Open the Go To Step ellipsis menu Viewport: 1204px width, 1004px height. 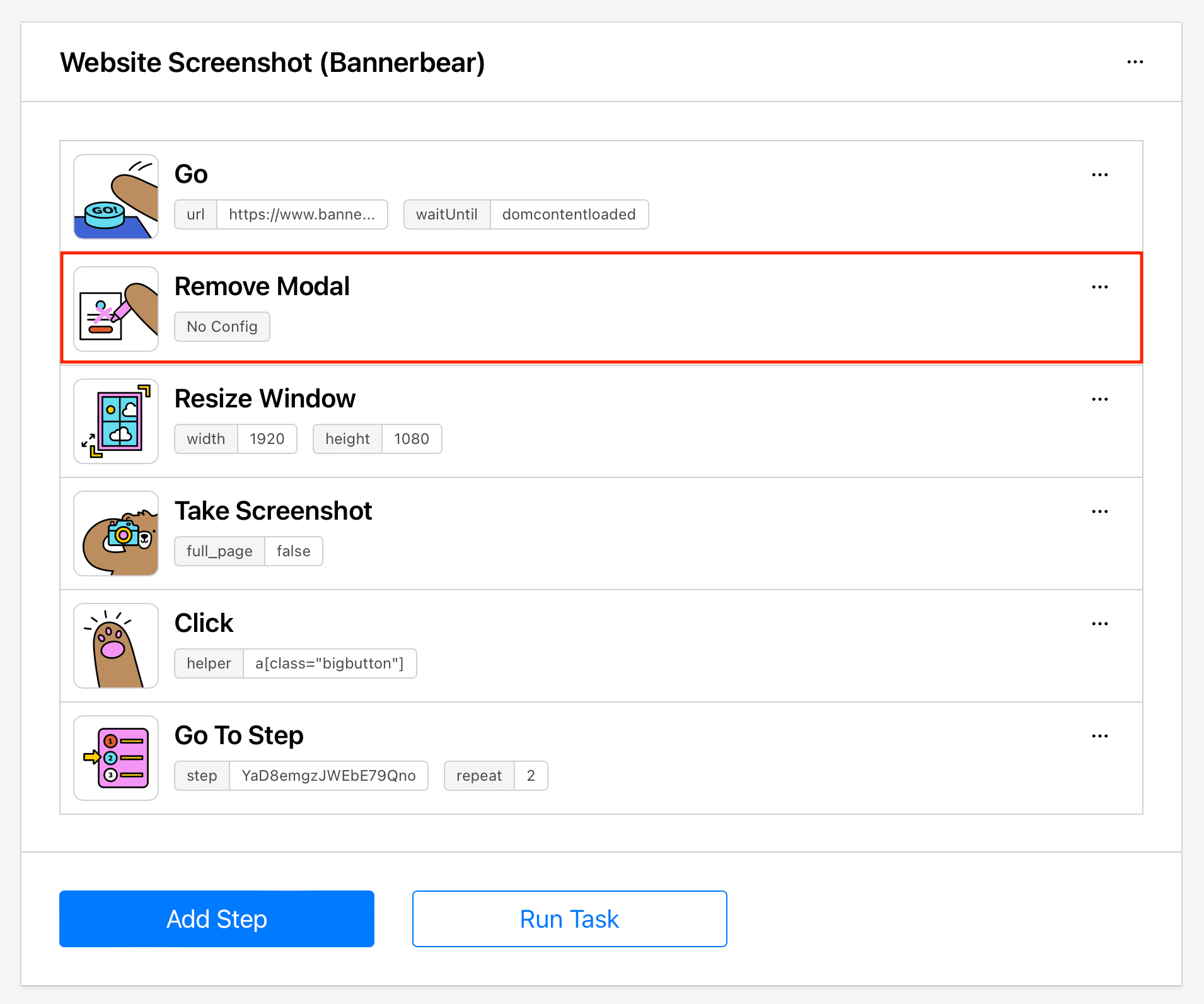tap(1099, 736)
